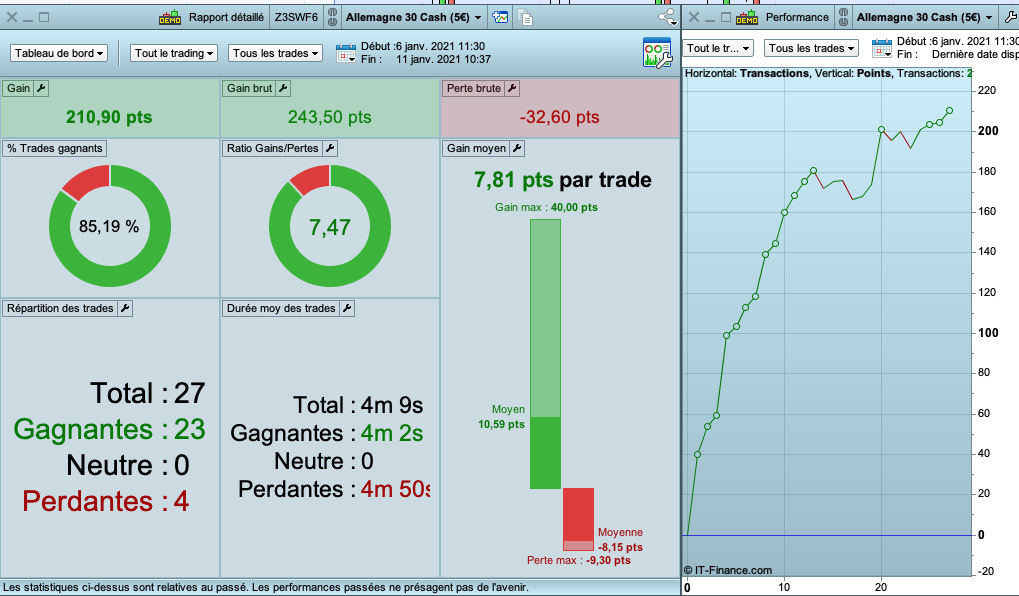Click Gain brut panel label button
The height and width of the screenshot is (596, 1019).
(250, 88)
